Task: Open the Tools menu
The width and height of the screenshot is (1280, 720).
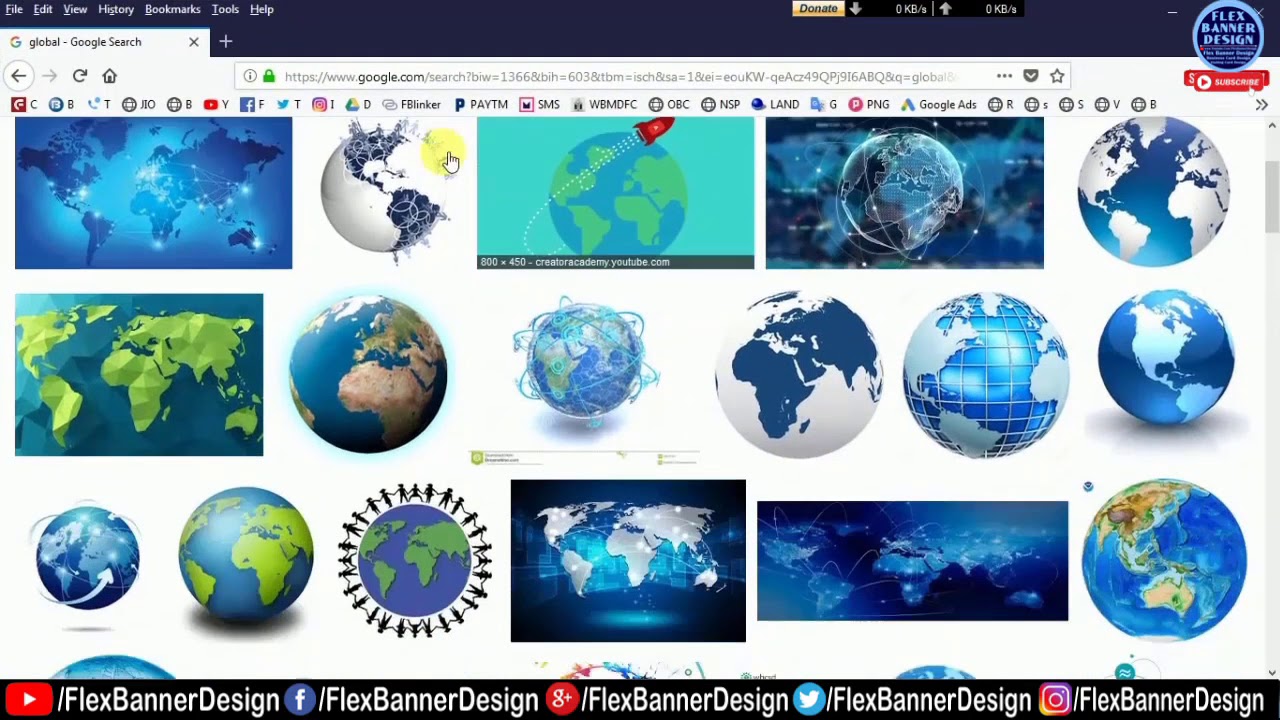Action: tap(225, 9)
